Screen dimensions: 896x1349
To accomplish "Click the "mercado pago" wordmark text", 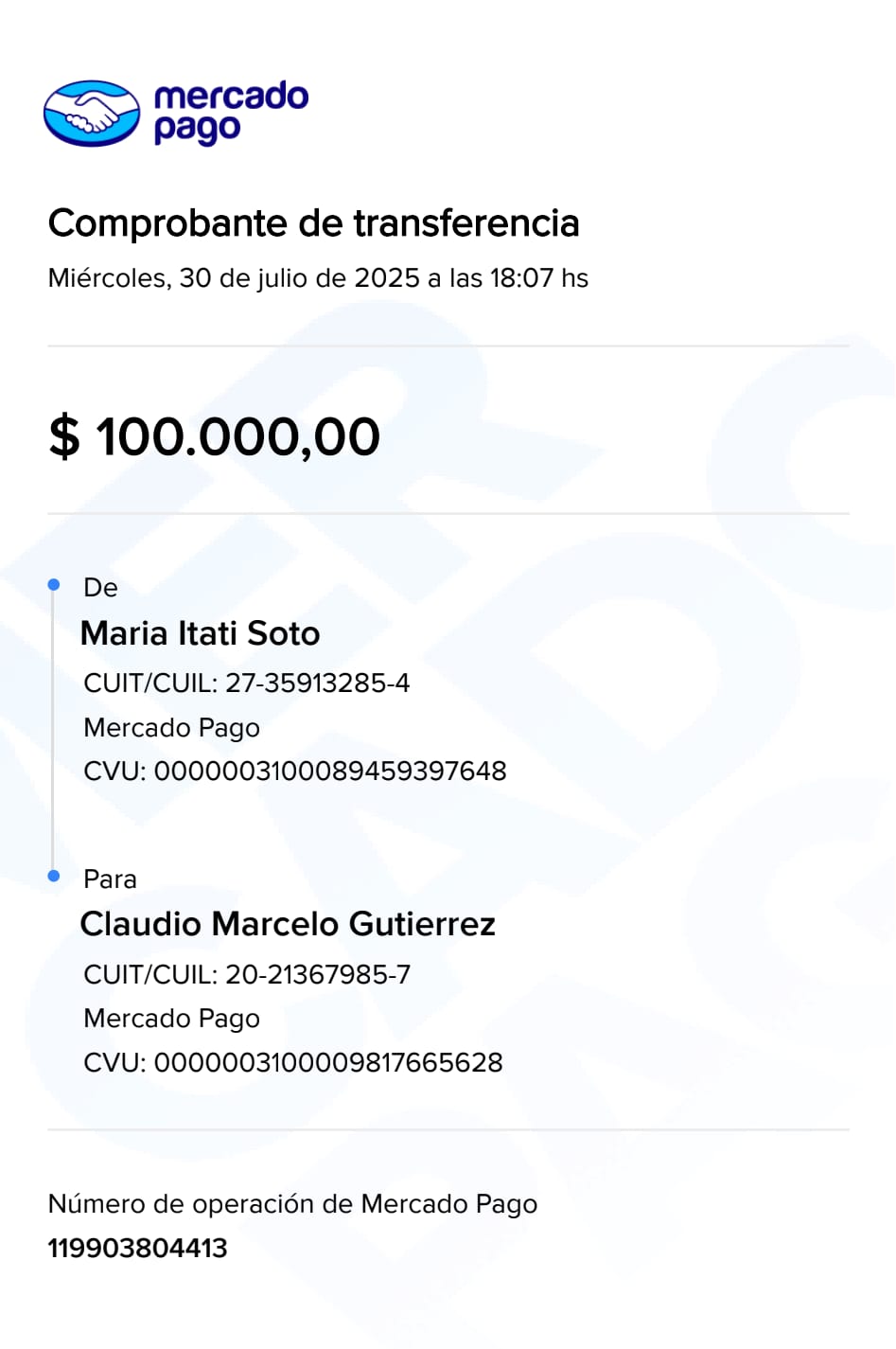I will [230, 113].
